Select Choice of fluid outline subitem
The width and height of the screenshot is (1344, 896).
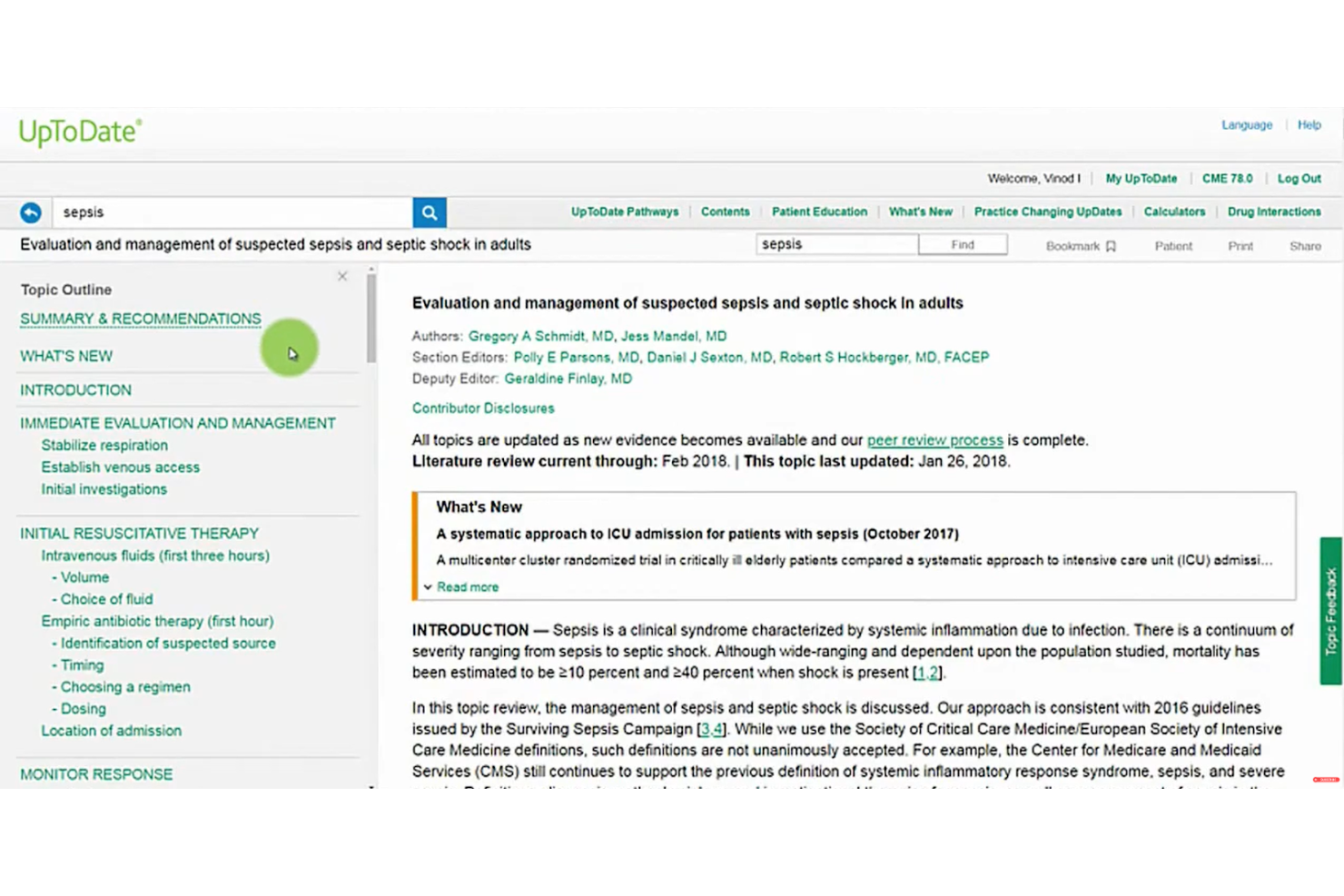(106, 599)
